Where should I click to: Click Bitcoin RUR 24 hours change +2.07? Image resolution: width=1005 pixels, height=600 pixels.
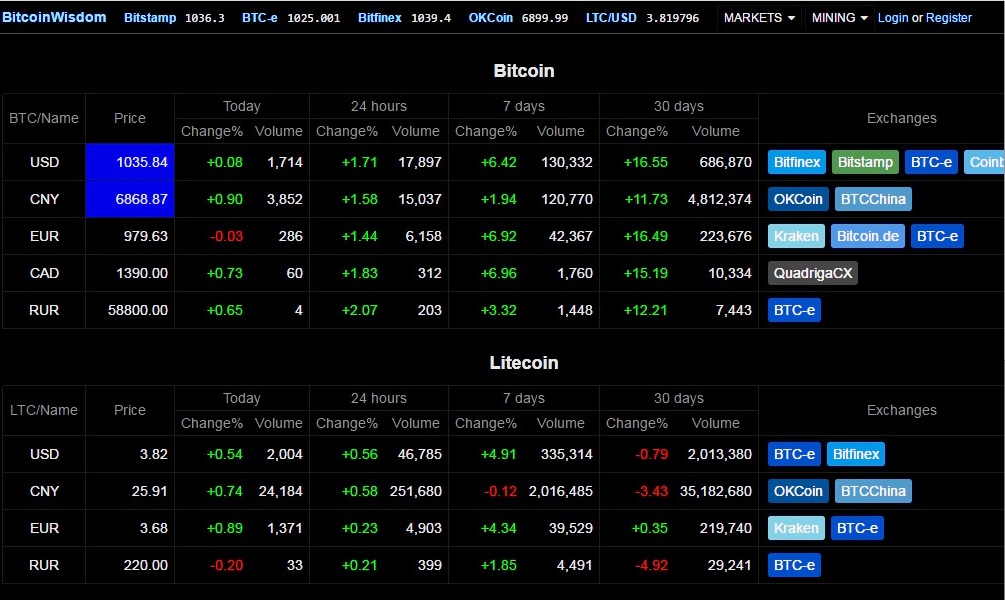point(360,310)
